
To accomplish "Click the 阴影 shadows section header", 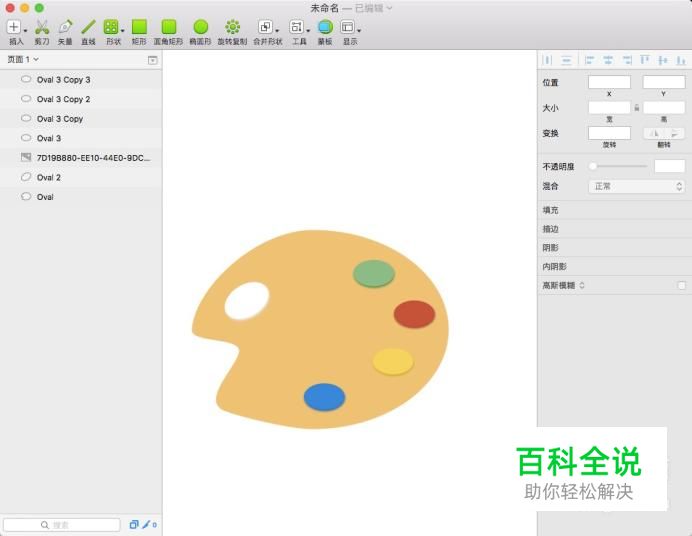I will (614, 248).
